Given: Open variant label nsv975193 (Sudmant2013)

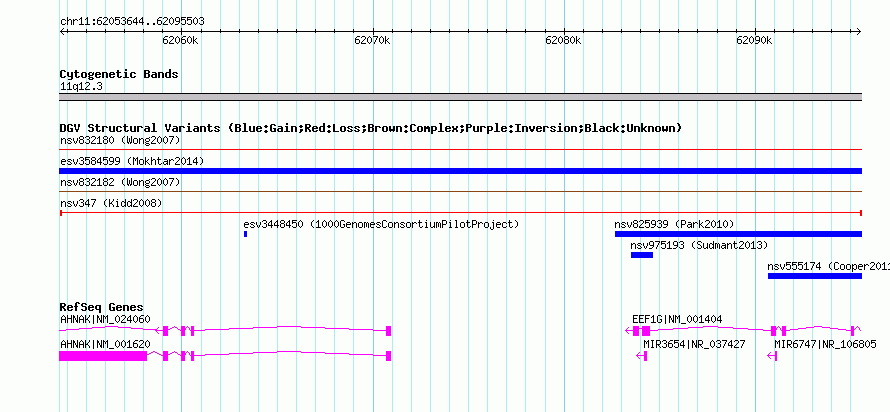Looking at the screenshot, I should pos(699,245).
